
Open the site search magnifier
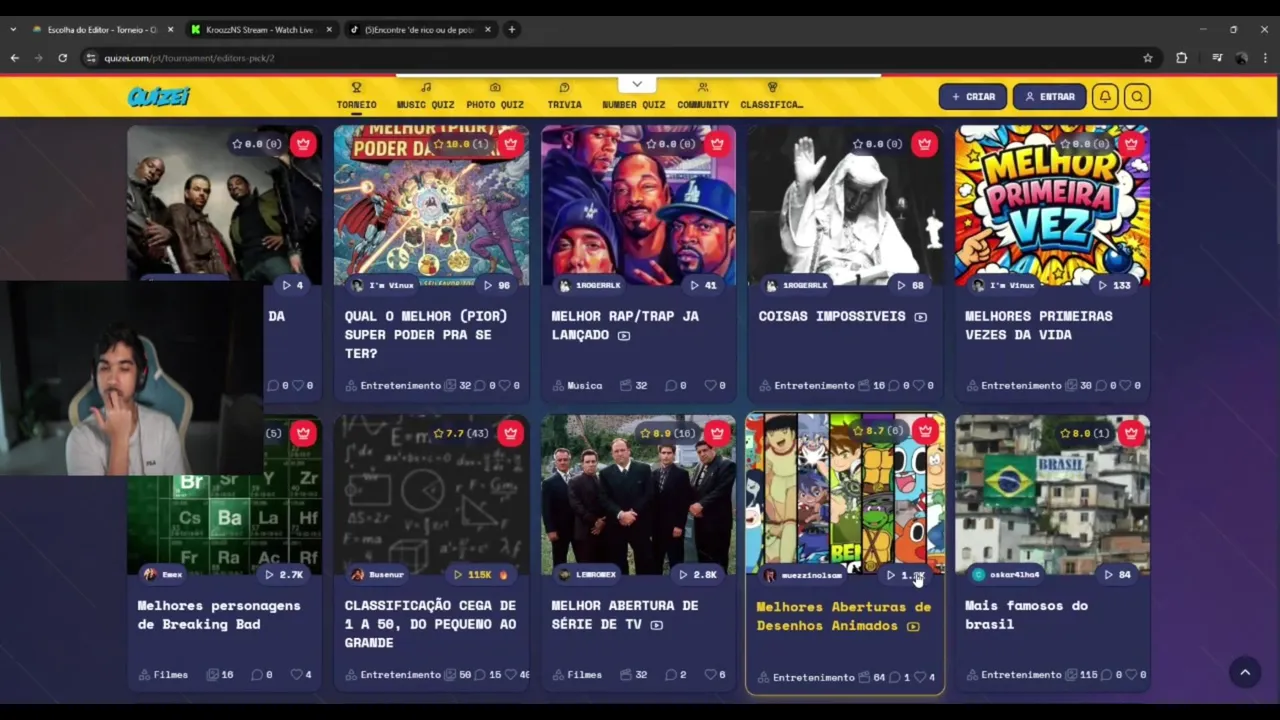click(x=1137, y=97)
